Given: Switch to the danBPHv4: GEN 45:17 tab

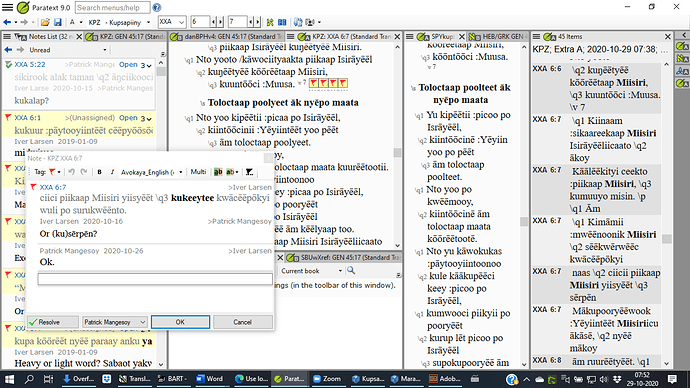Looking at the screenshot, I should click(x=227, y=37).
